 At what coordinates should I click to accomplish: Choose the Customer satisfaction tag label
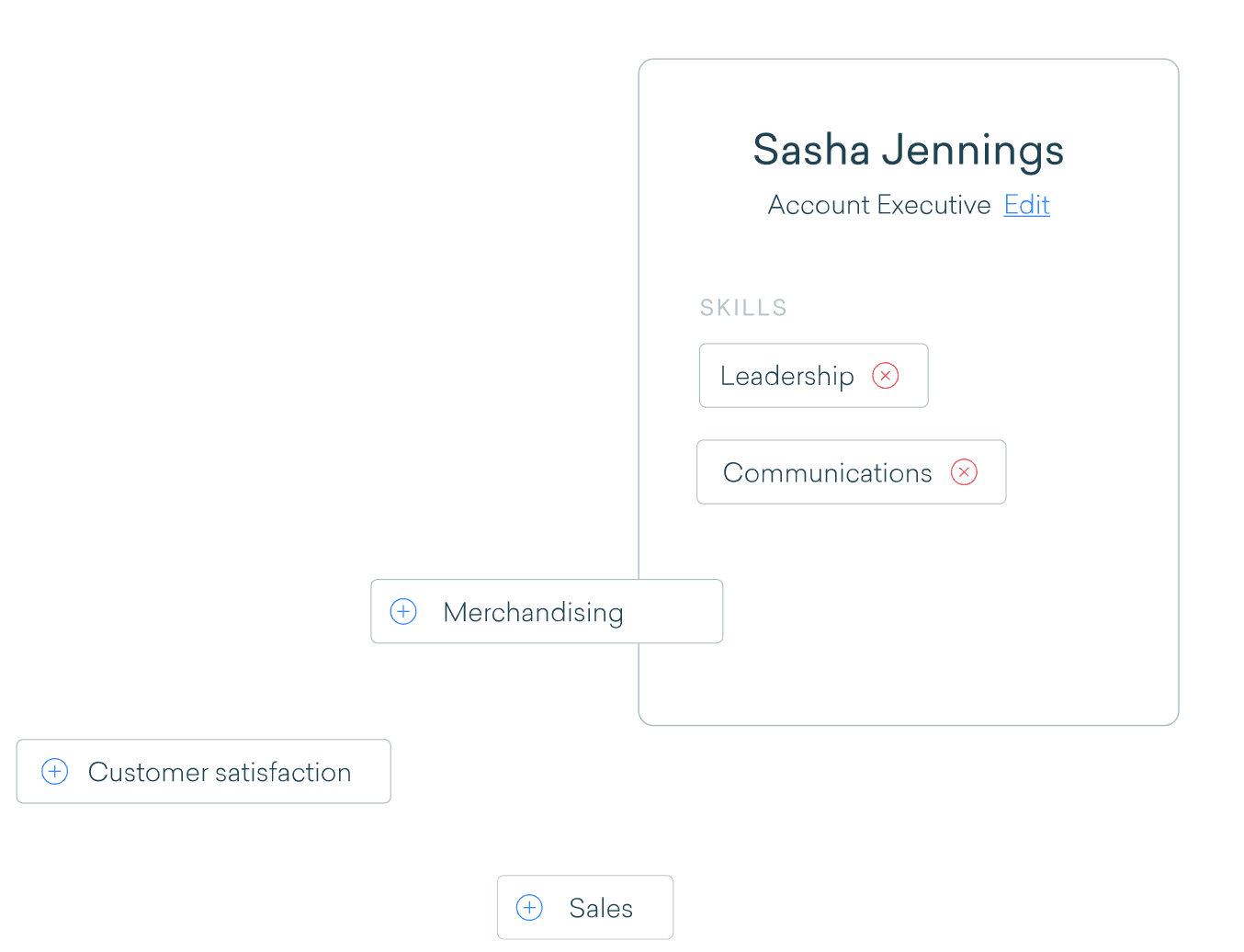[x=220, y=772]
